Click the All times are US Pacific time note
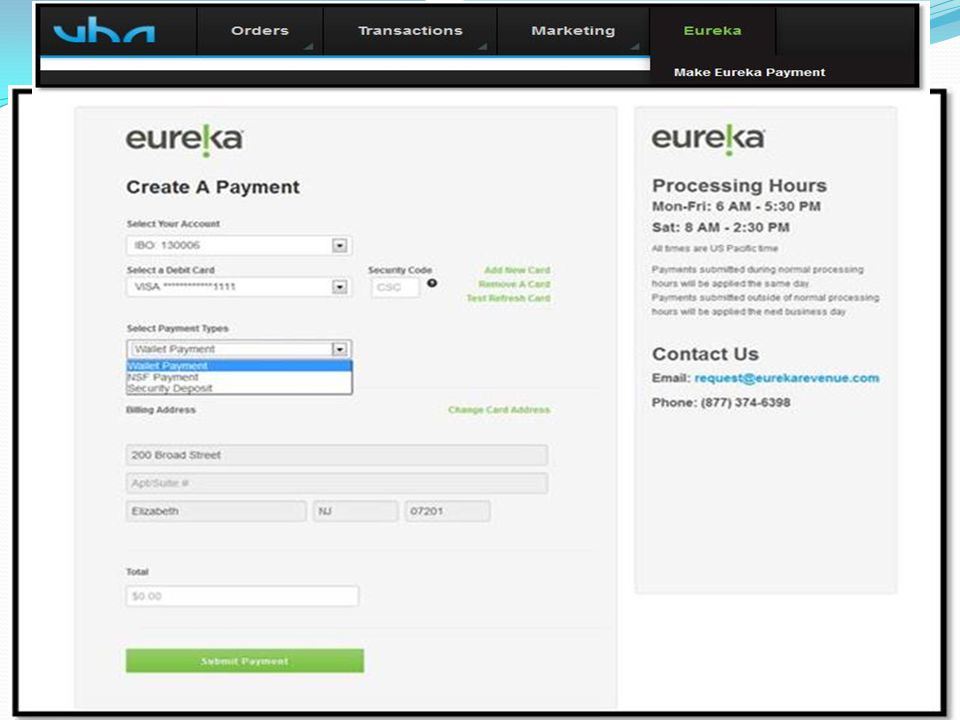 (x=714, y=249)
